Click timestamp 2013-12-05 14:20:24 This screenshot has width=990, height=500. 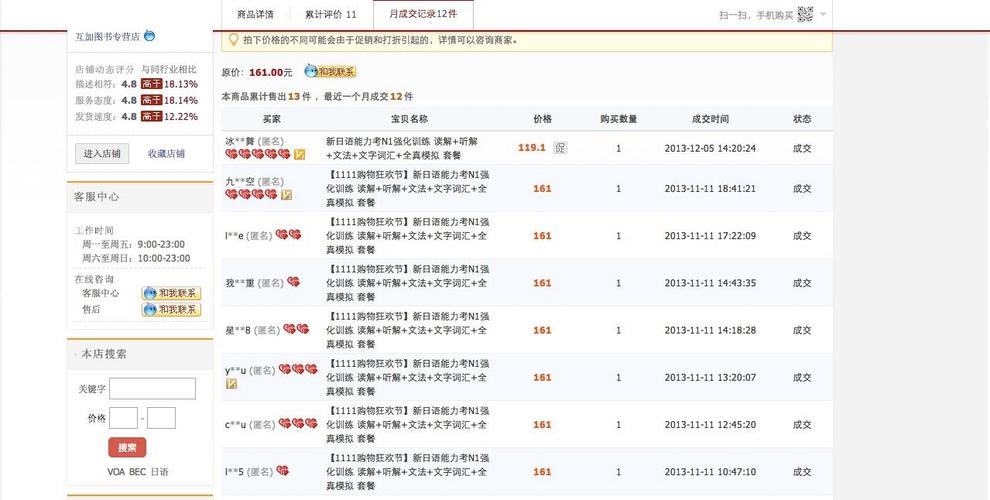click(710, 148)
